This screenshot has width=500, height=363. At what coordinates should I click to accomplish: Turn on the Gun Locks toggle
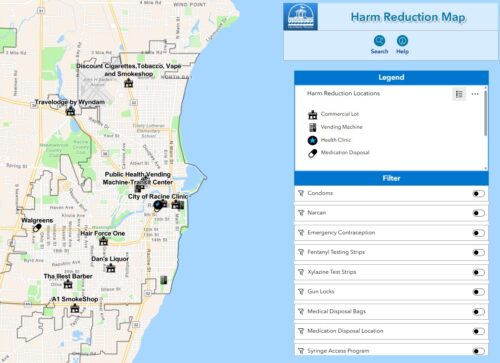pyautogui.click(x=479, y=292)
